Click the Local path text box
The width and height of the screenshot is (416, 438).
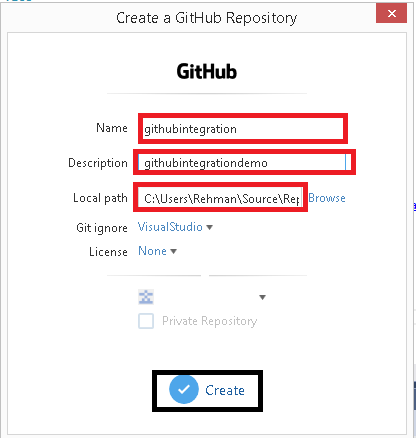click(x=220, y=198)
